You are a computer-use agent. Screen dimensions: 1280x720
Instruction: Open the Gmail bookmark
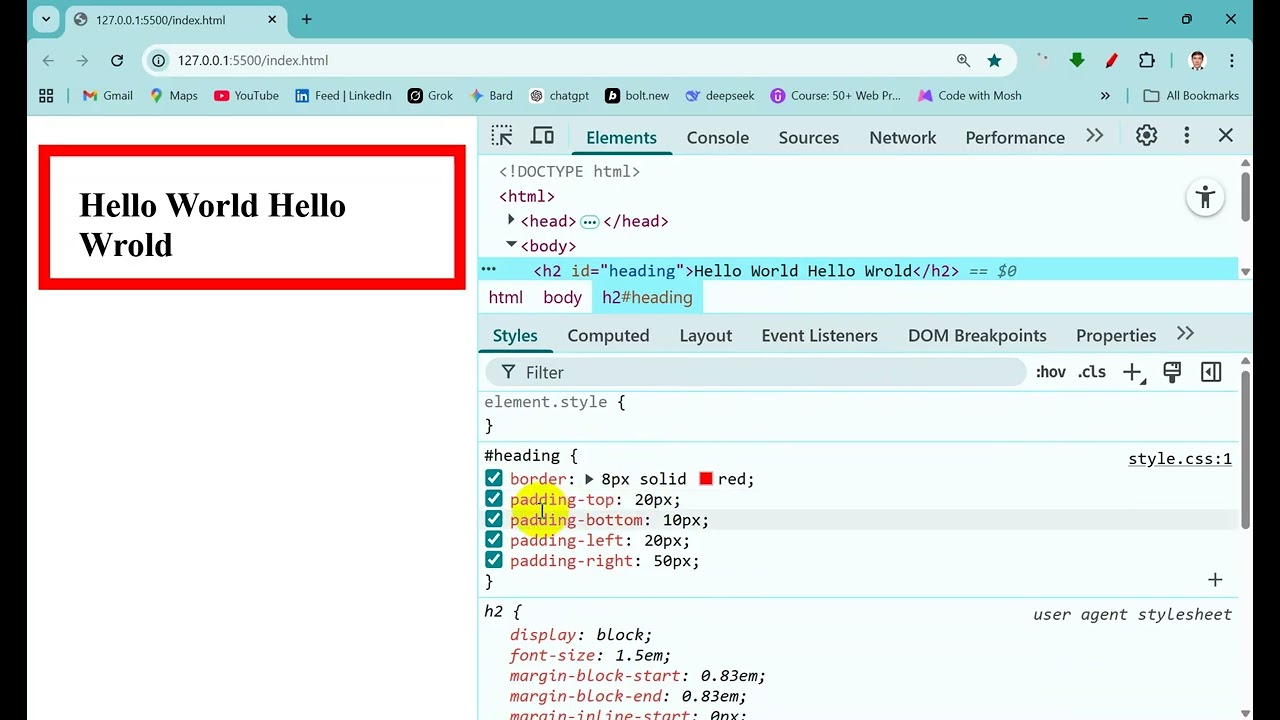107,96
